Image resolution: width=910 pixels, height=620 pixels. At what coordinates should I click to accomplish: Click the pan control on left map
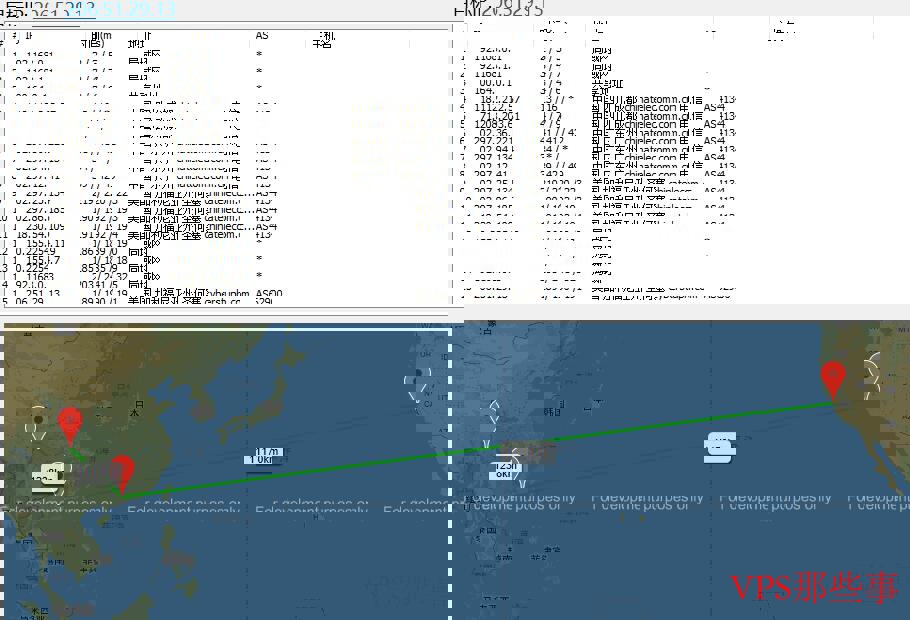tap(38, 419)
